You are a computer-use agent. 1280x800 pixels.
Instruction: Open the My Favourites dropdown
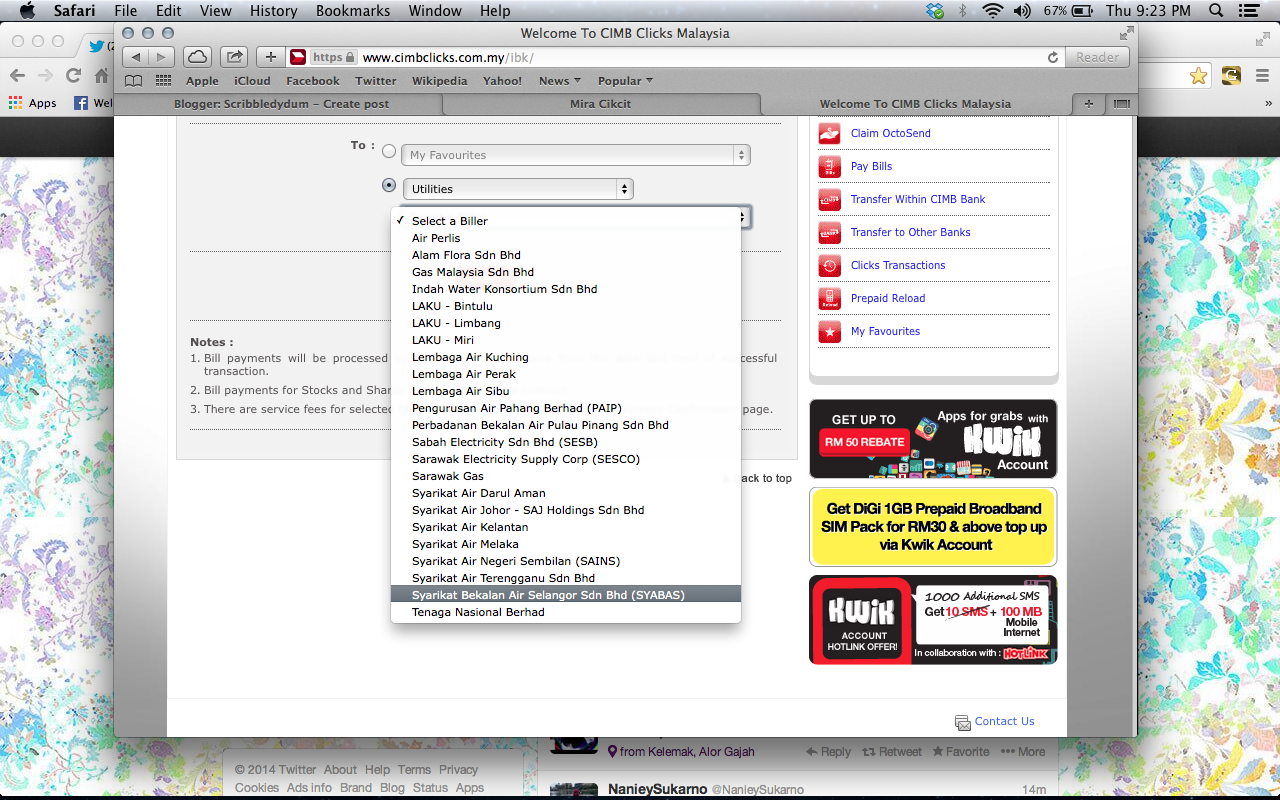(x=576, y=155)
